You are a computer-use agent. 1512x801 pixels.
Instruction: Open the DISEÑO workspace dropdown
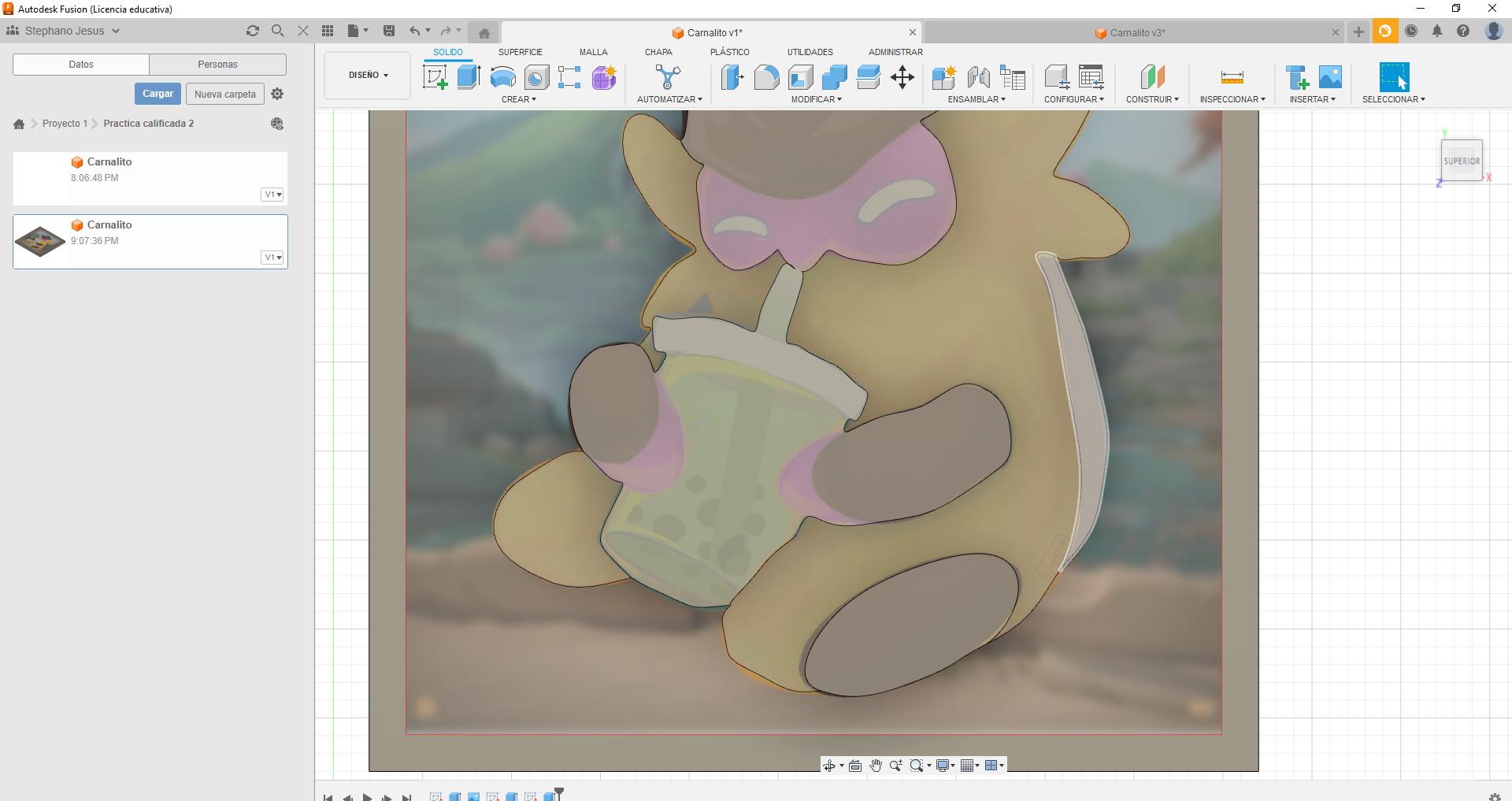pos(368,76)
